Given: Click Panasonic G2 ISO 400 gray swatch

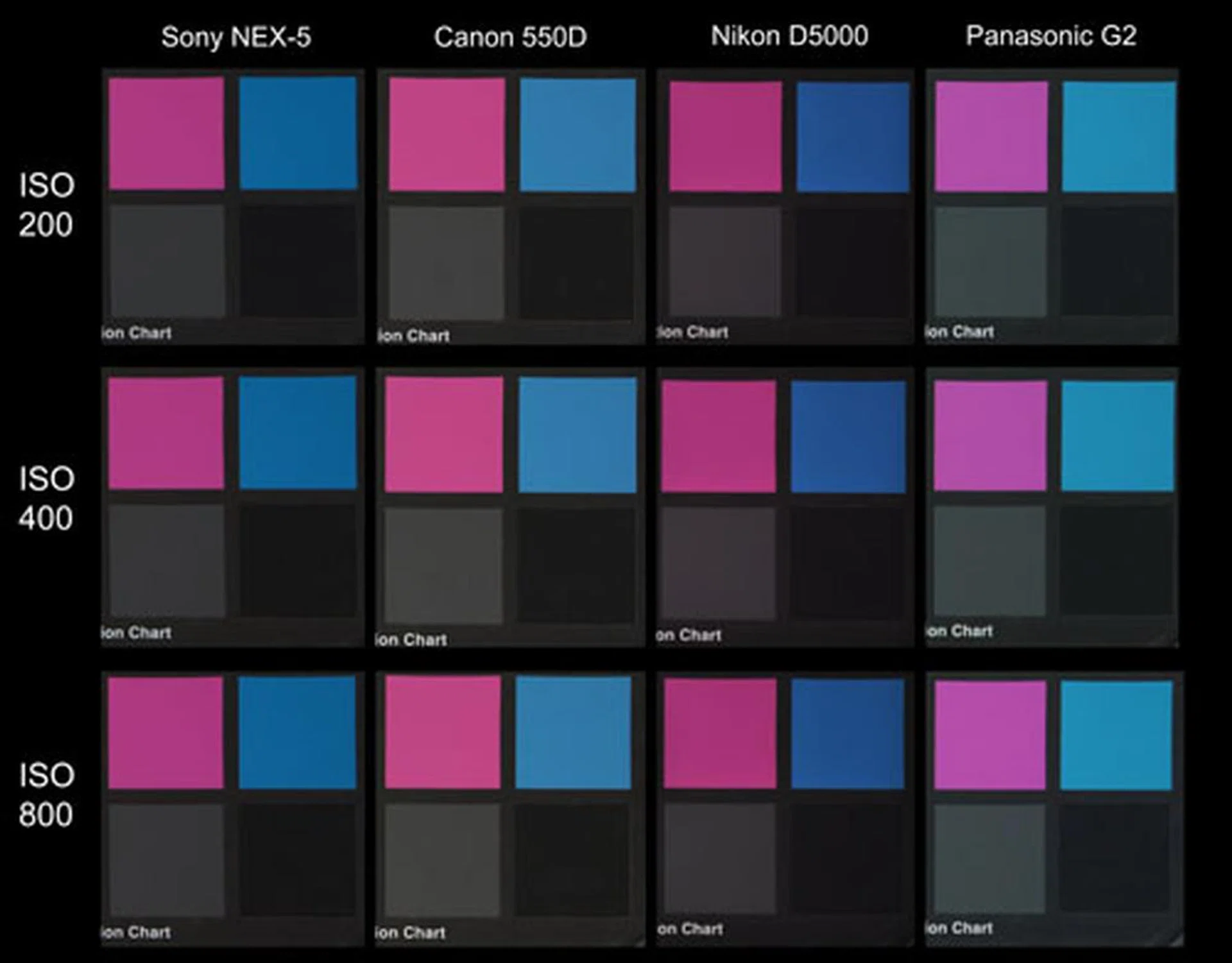Looking at the screenshot, I should point(989,561).
